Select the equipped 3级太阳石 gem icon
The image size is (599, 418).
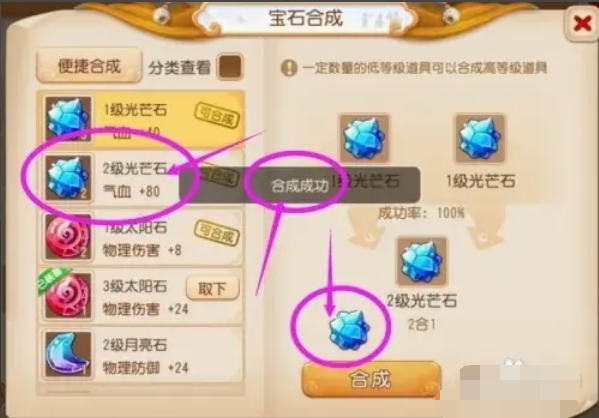tap(68, 295)
